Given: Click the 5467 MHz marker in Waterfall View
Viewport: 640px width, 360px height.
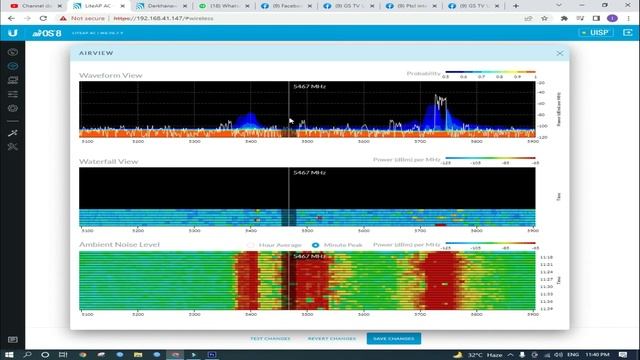Looking at the screenshot, I should click(x=309, y=173).
